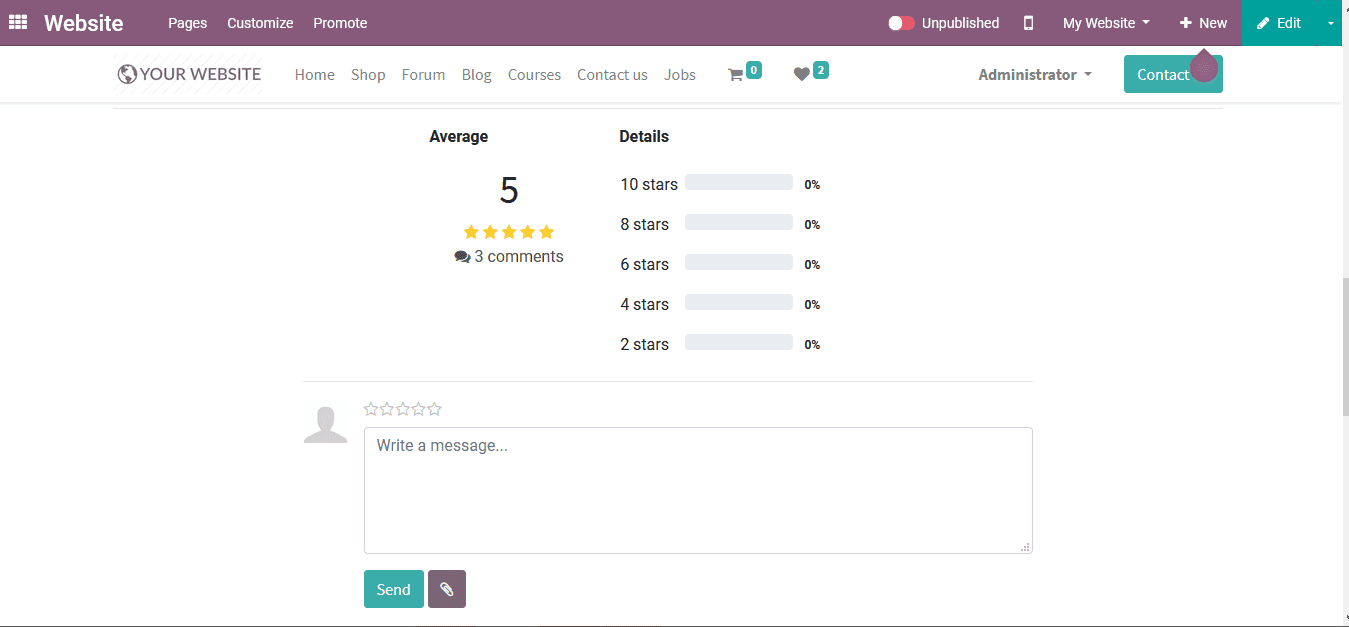Image resolution: width=1349 pixels, height=627 pixels.
Task: Click the comments bubble icon
Action: pyautogui.click(x=462, y=257)
